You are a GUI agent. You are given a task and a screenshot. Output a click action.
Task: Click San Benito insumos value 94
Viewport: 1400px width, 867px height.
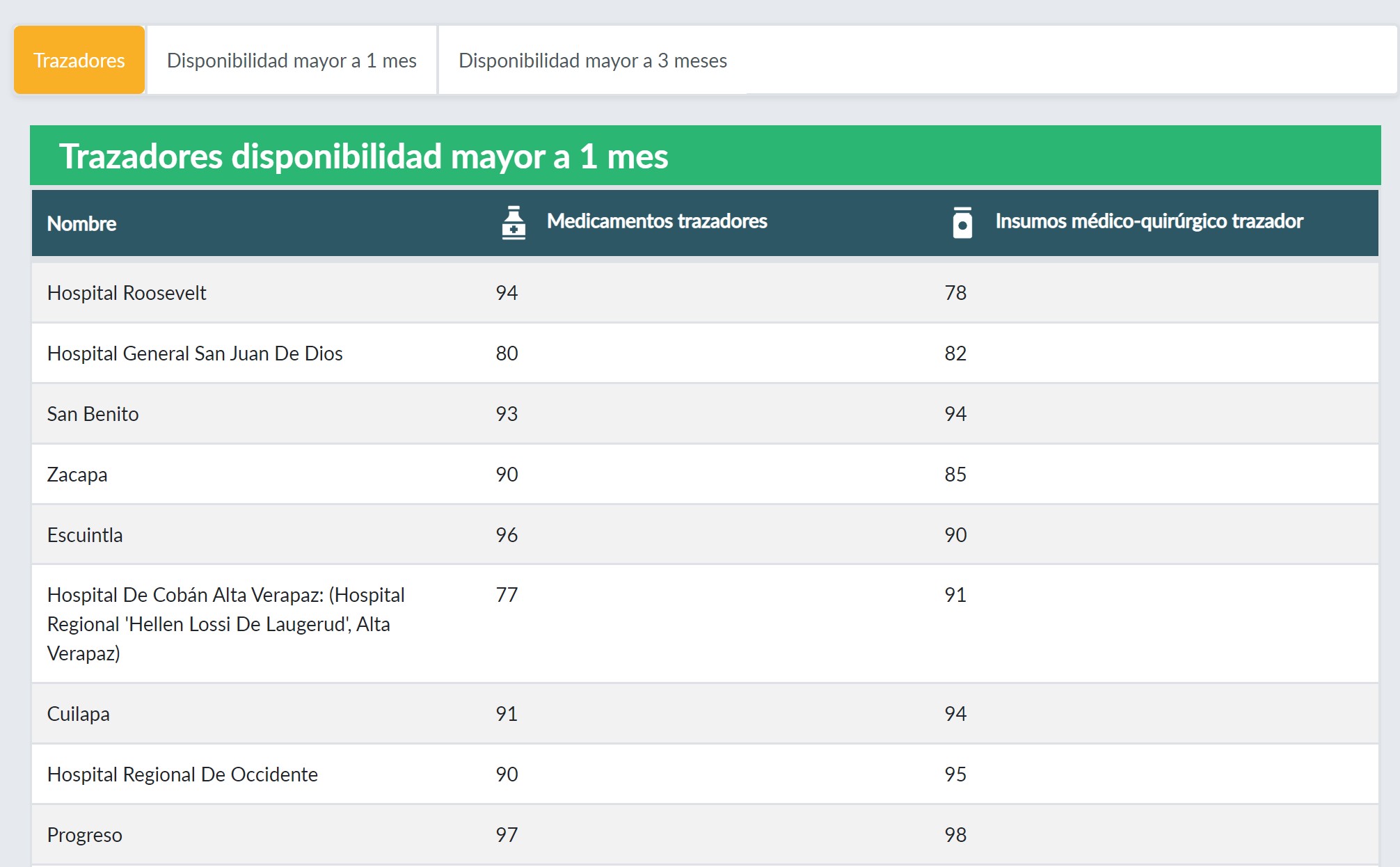(x=955, y=414)
